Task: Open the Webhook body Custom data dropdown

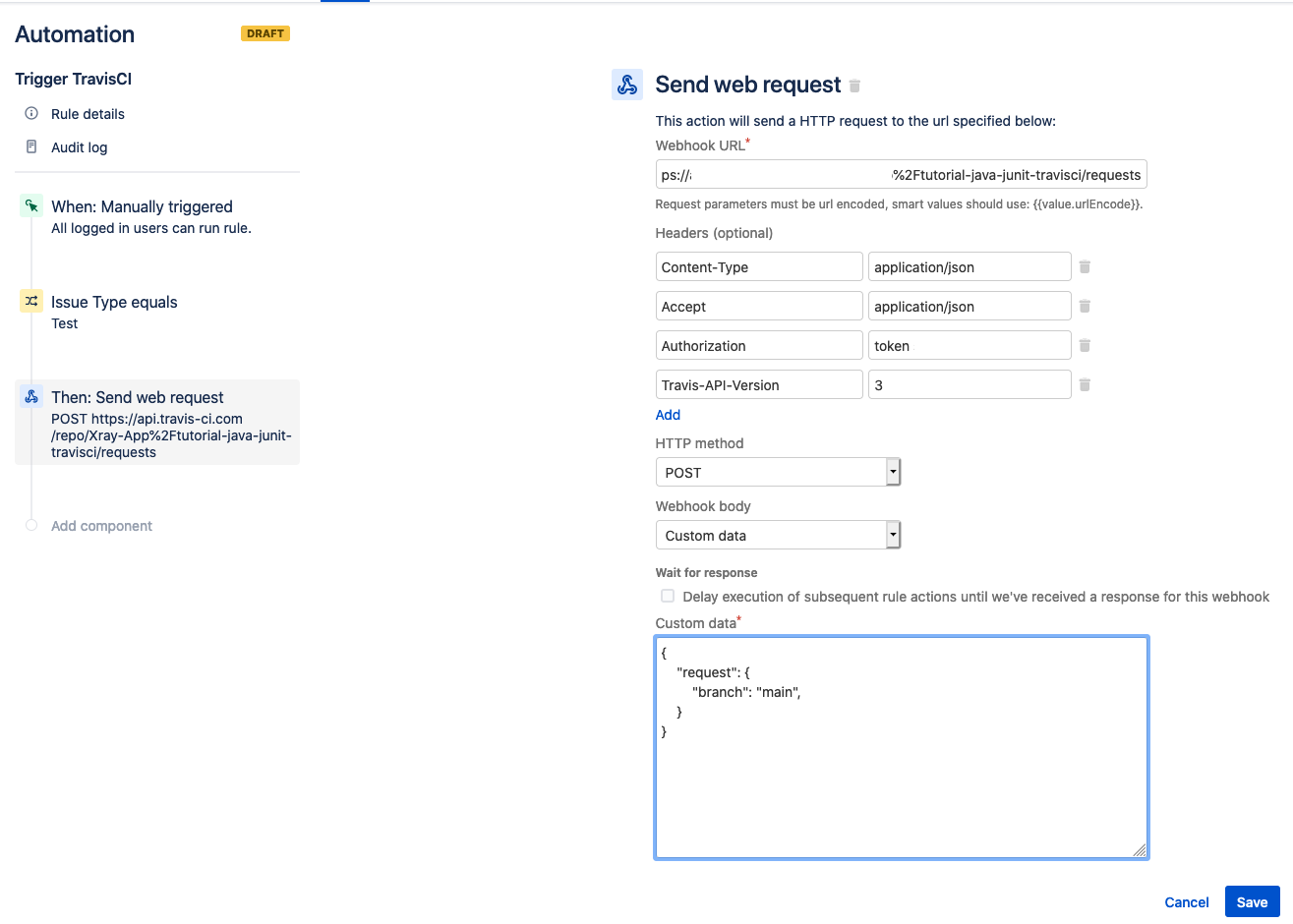Action: [x=778, y=535]
